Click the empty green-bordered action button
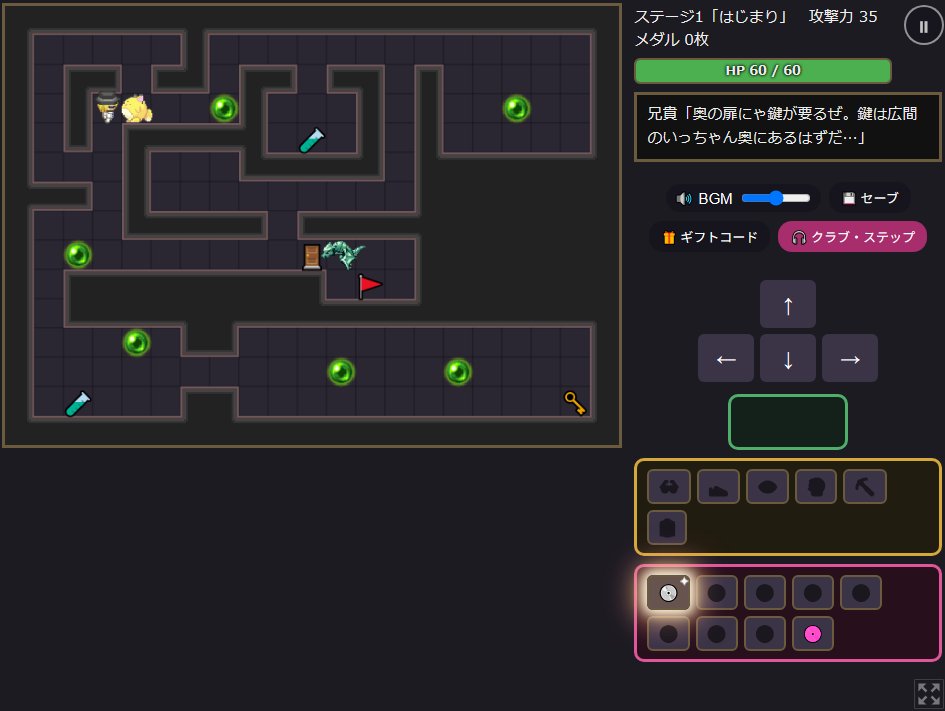Image resolution: width=945 pixels, height=711 pixels. [x=788, y=422]
